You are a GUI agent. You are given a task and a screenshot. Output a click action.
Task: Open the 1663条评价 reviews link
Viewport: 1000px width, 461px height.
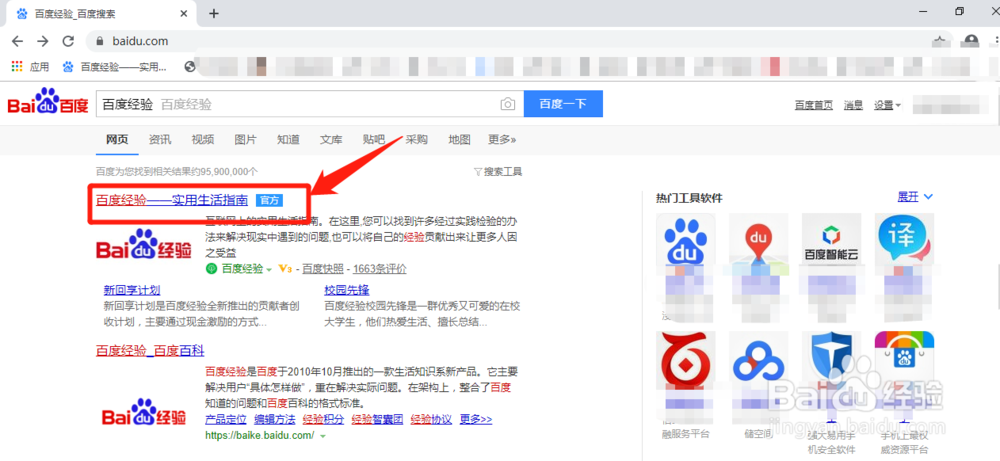click(x=379, y=269)
